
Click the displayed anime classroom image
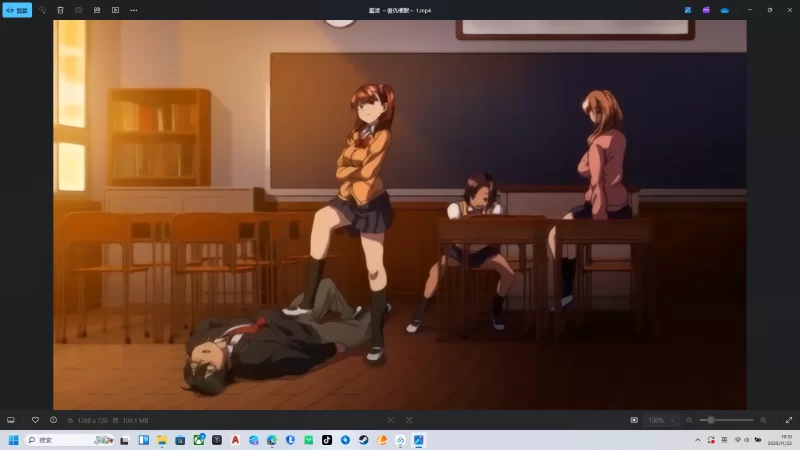tap(400, 215)
